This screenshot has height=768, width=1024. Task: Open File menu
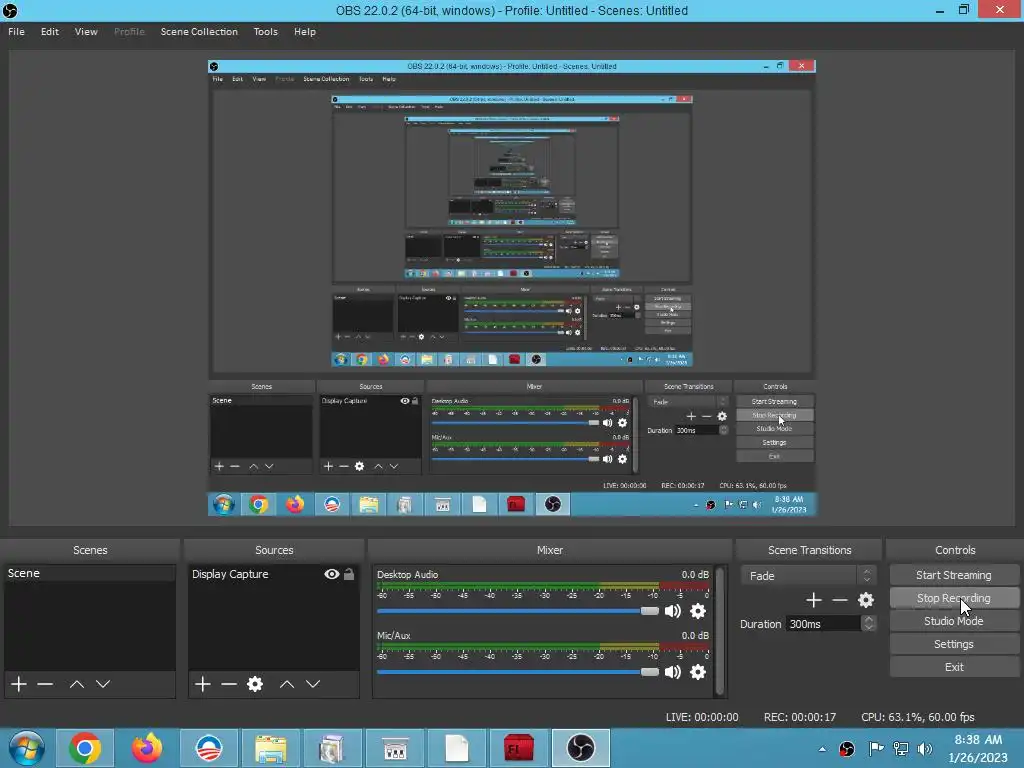[x=16, y=31]
